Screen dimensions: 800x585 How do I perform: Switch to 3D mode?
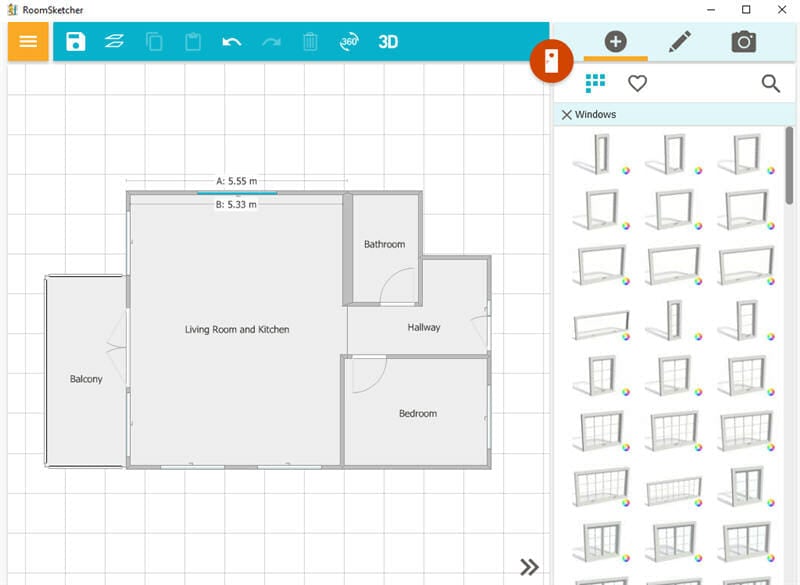388,42
